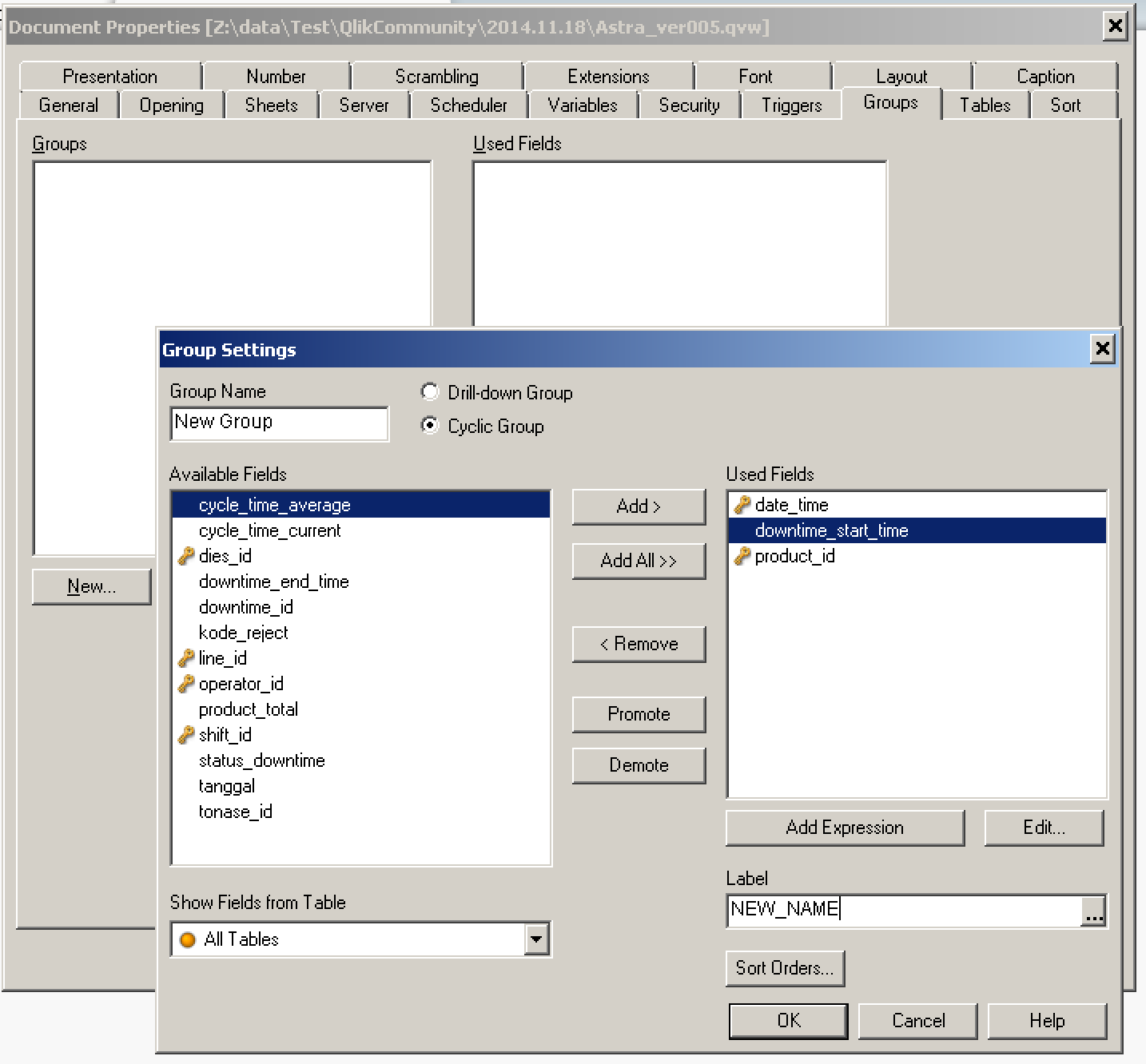Open the Sort Orders dialog

tap(784, 968)
